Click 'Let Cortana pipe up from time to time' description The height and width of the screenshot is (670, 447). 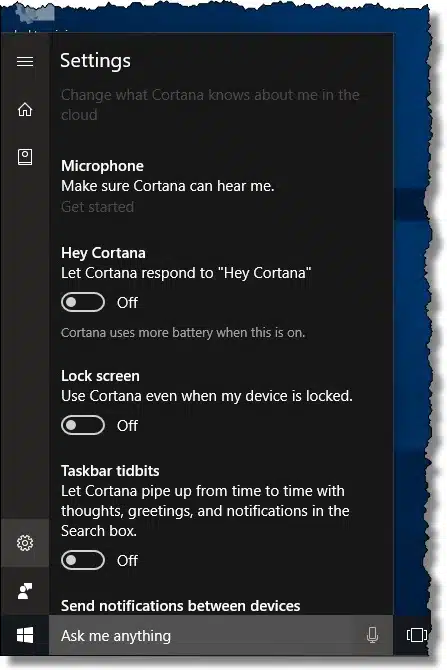205,511
